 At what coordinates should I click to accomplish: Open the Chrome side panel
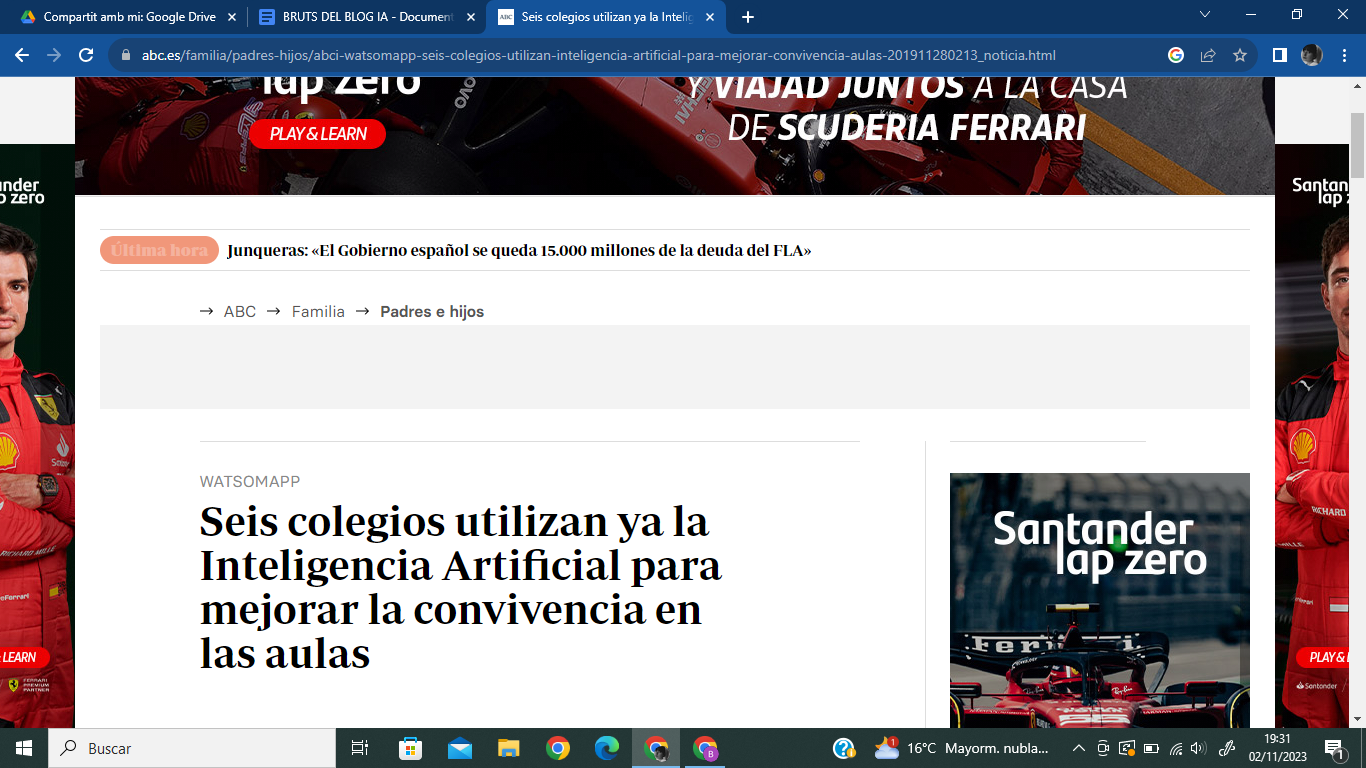(x=1279, y=55)
